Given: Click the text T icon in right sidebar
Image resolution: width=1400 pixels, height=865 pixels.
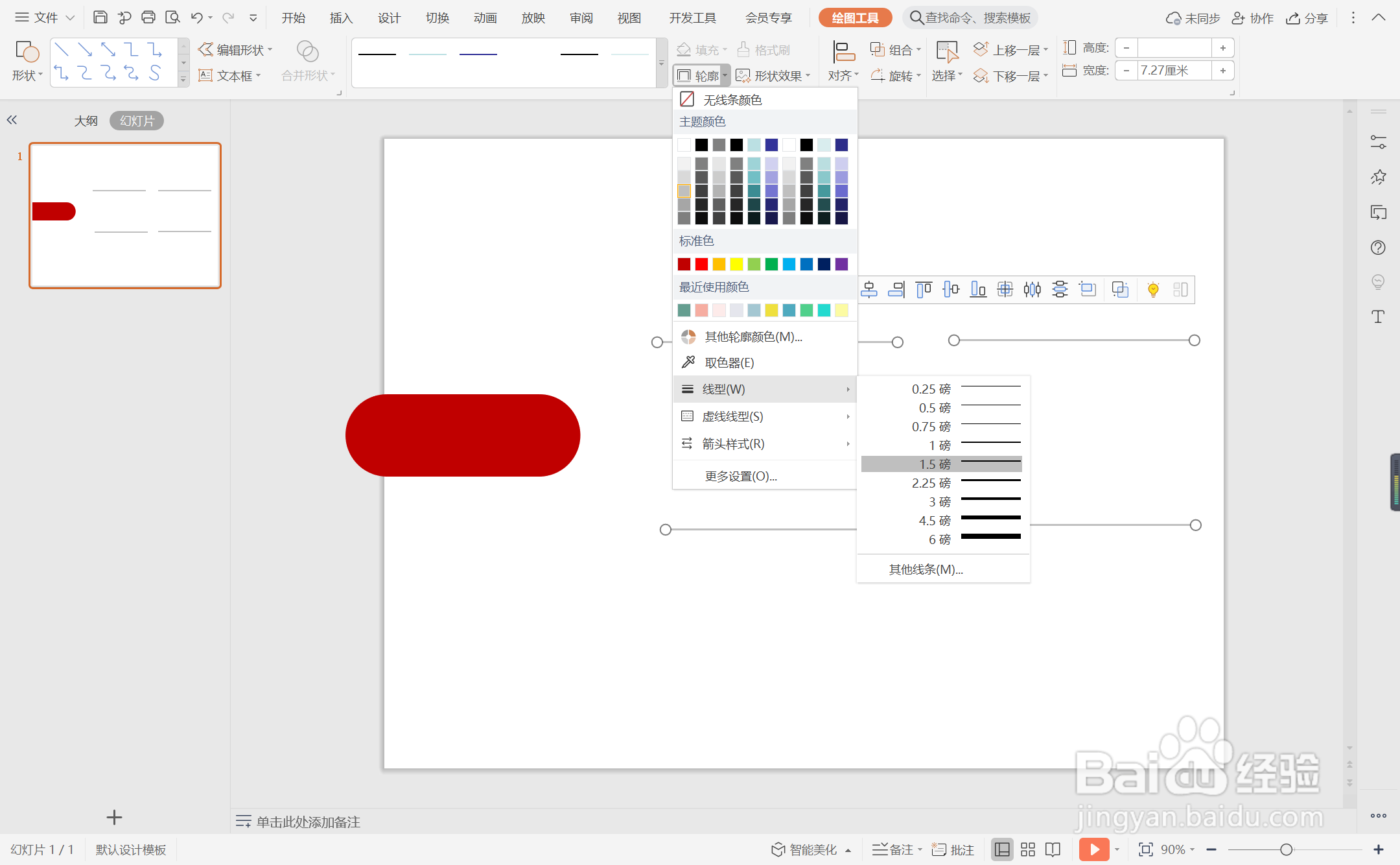Looking at the screenshot, I should click(x=1378, y=316).
